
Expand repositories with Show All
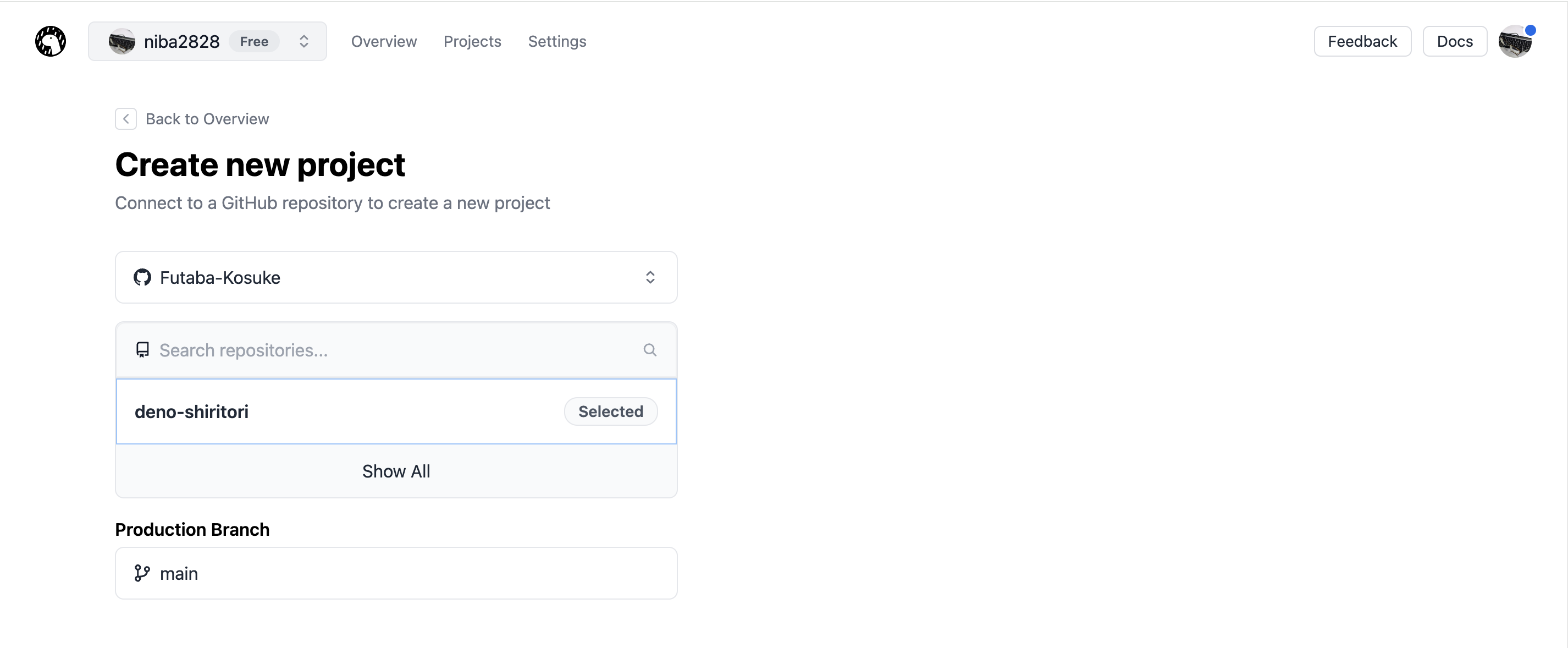pyautogui.click(x=396, y=471)
